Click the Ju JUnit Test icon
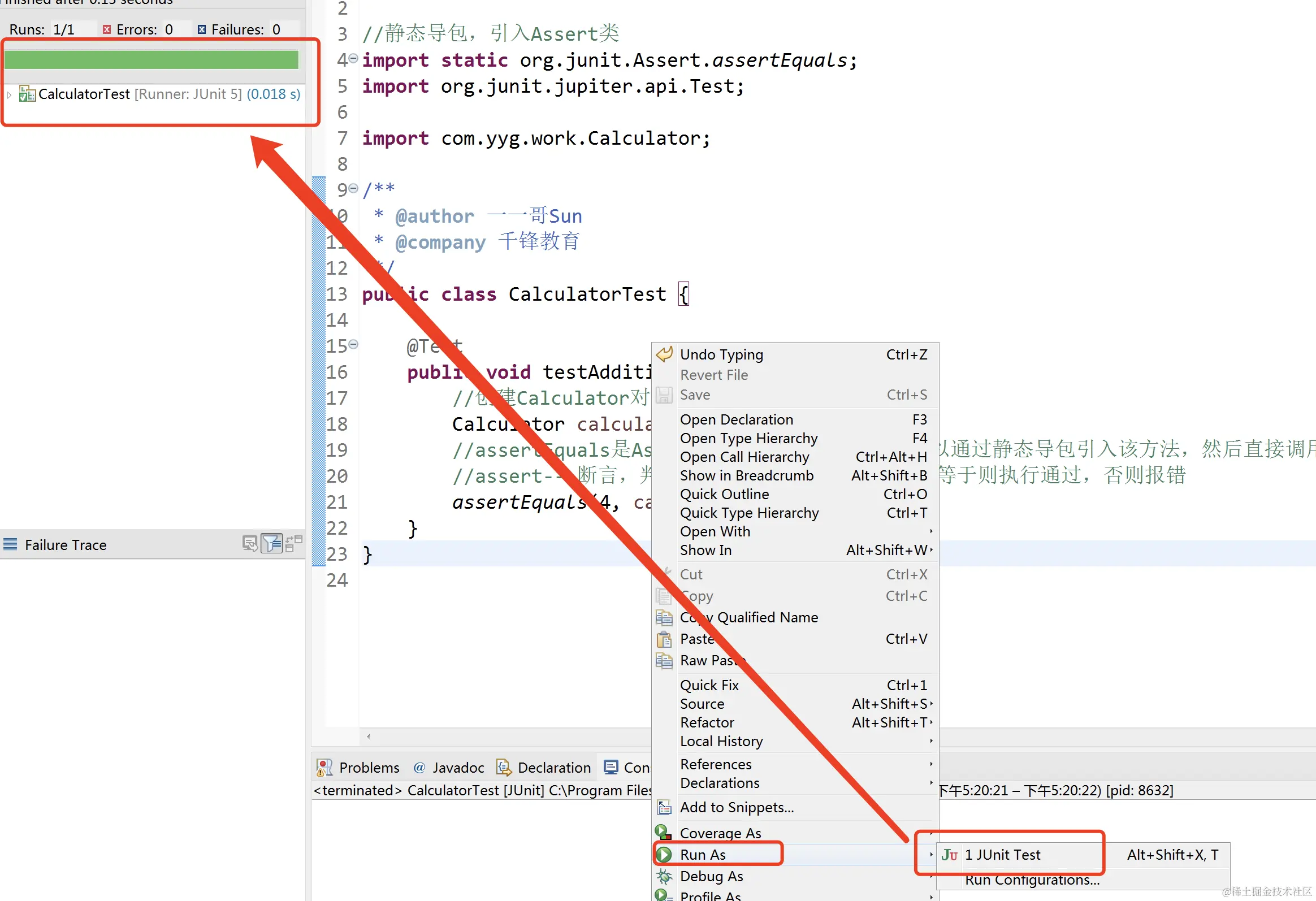1316x901 pixels. point(950,855)
